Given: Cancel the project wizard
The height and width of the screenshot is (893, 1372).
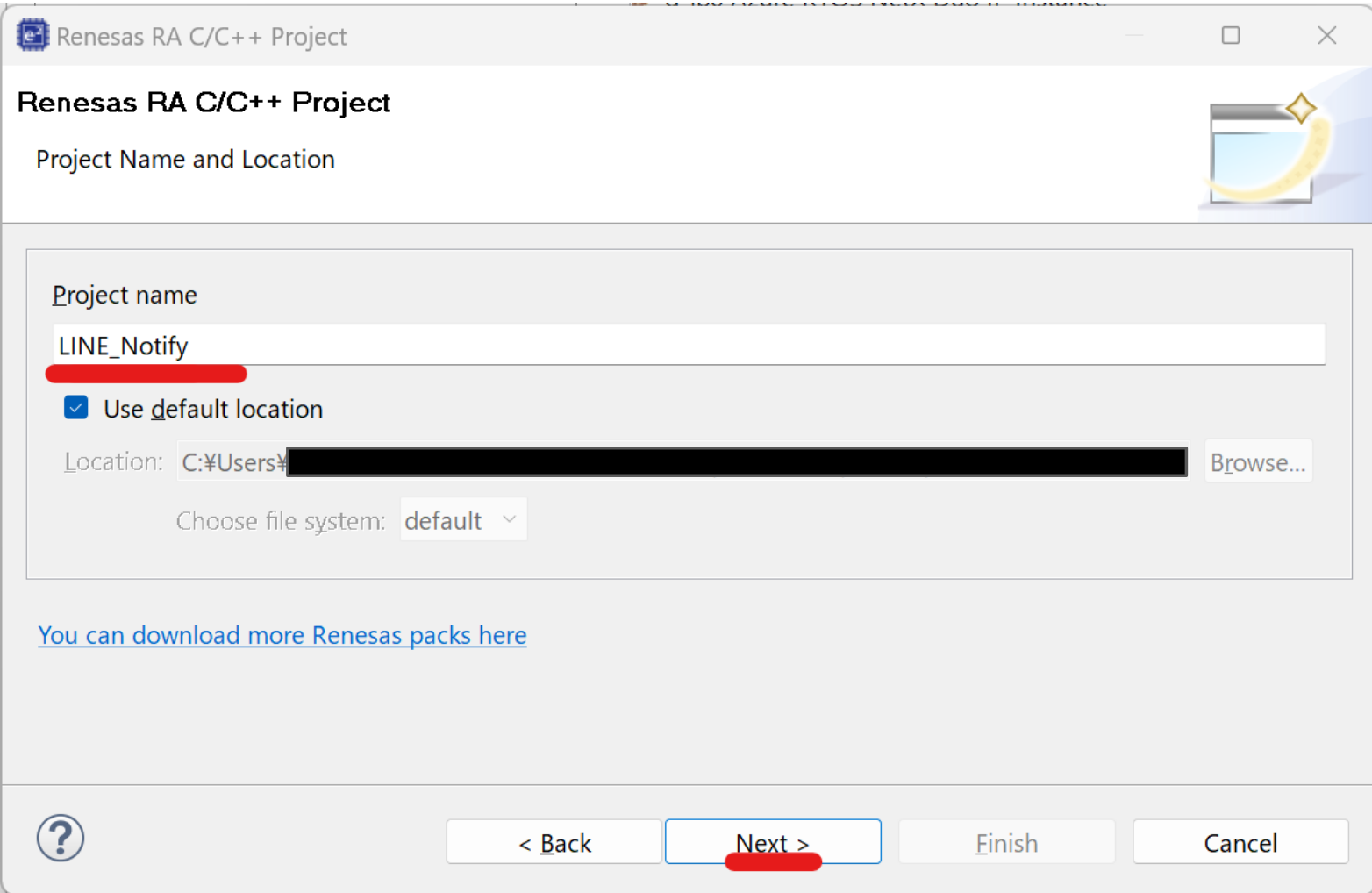Looking at the screenshot, I should (1240, 842).
